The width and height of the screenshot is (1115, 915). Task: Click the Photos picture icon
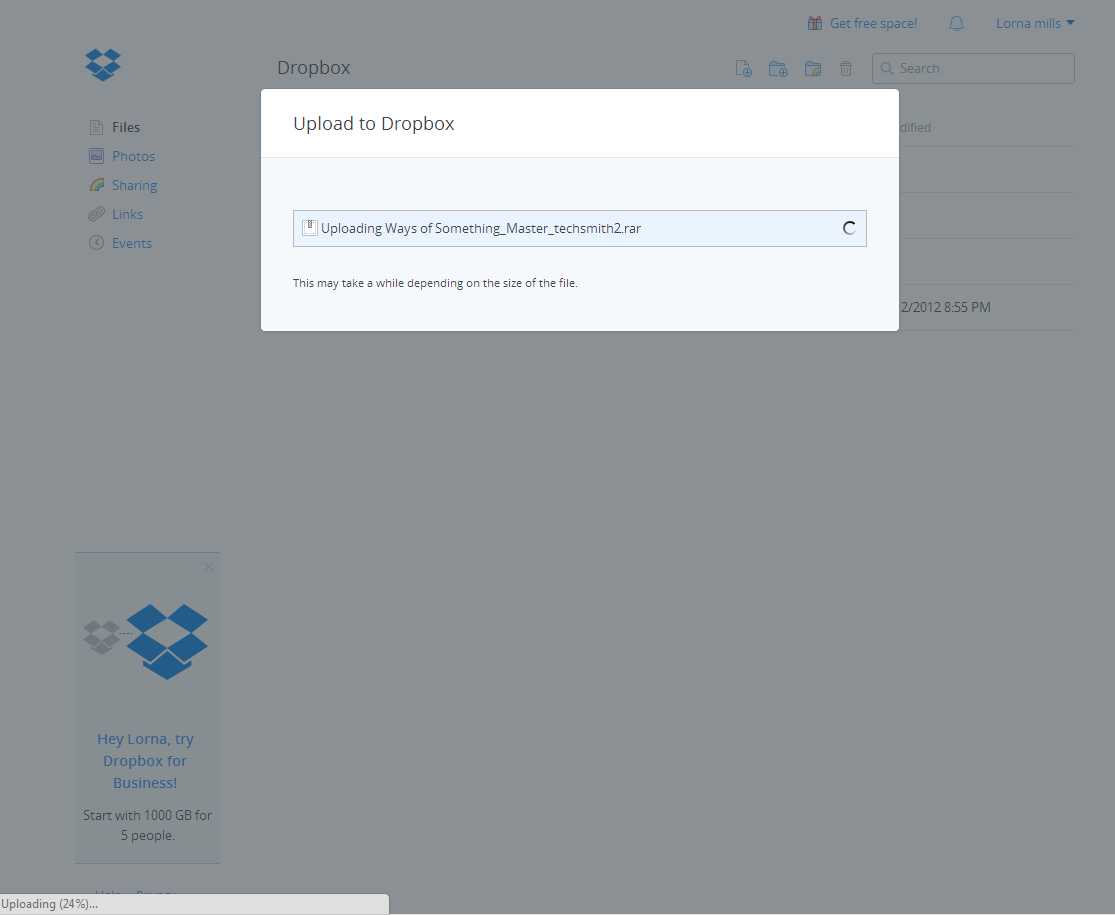[96, 156]
